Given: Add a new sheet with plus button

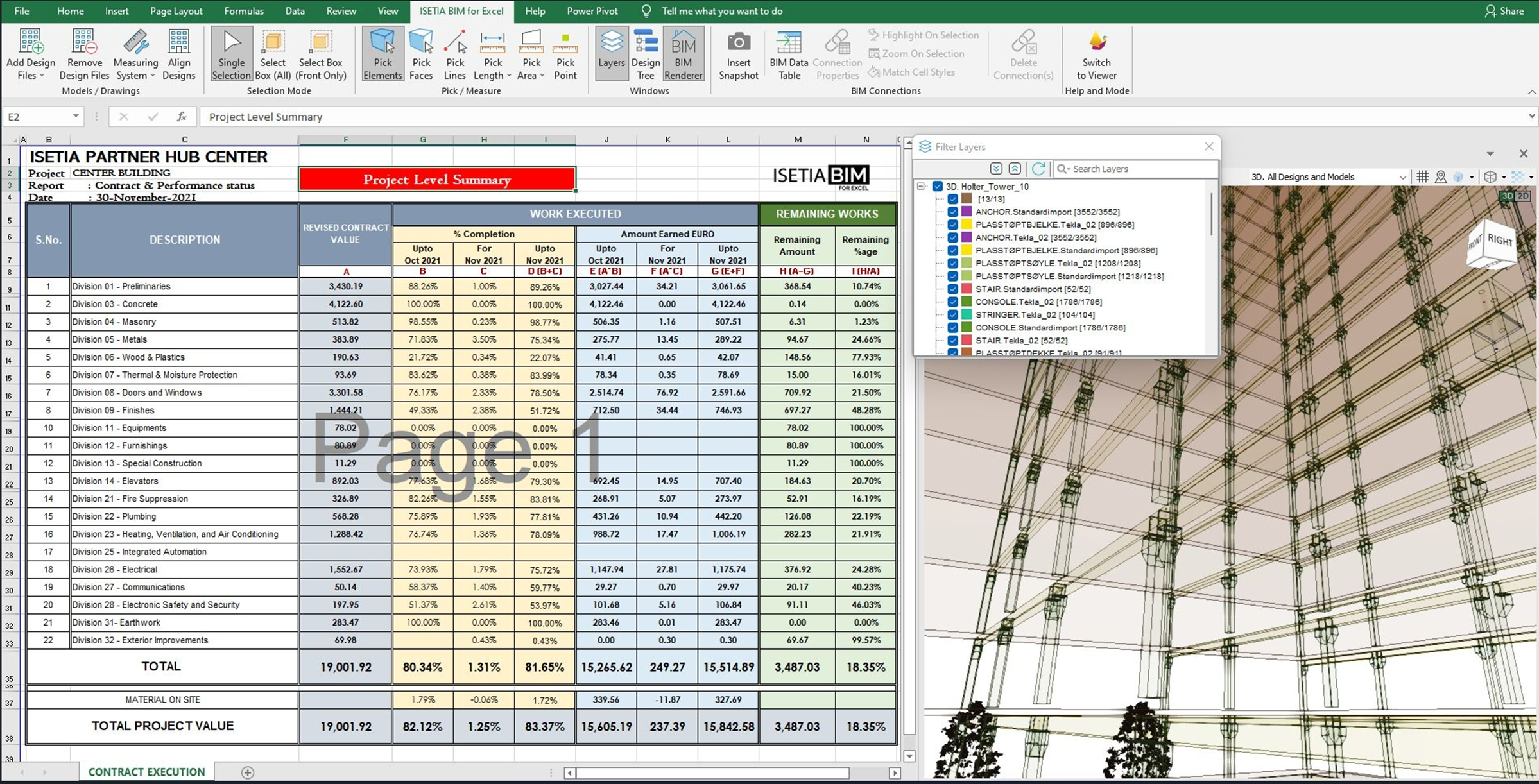Looking at the screenshot, I should [x=248, y=772].
